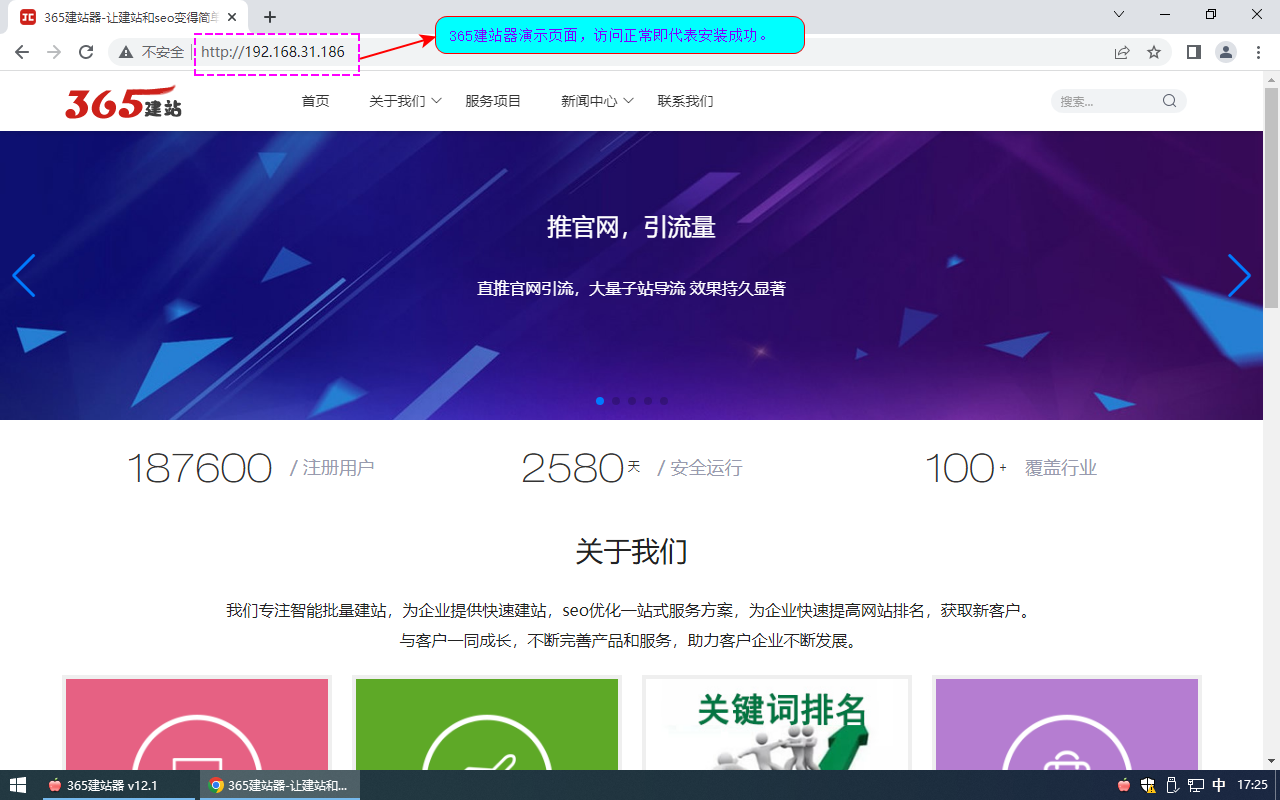The height and width of the screenshot is (800, 1280).
Task: Click the scrollbar down arrow
Action: click(1271, 761)
